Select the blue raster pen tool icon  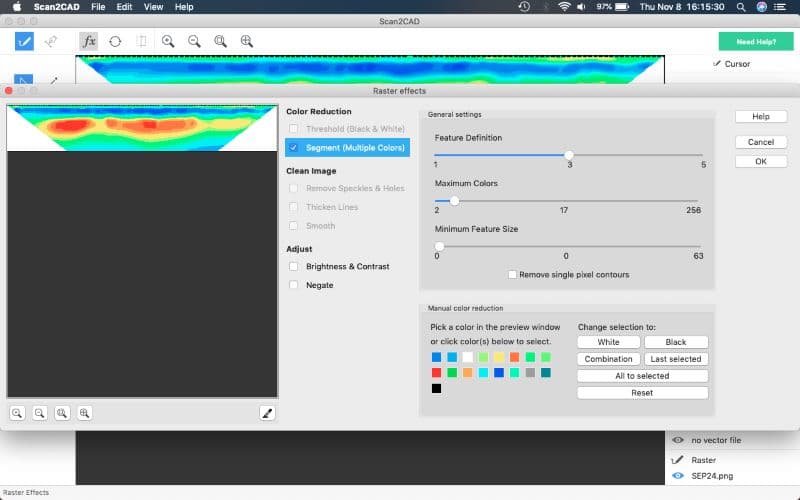pos(24,41)
